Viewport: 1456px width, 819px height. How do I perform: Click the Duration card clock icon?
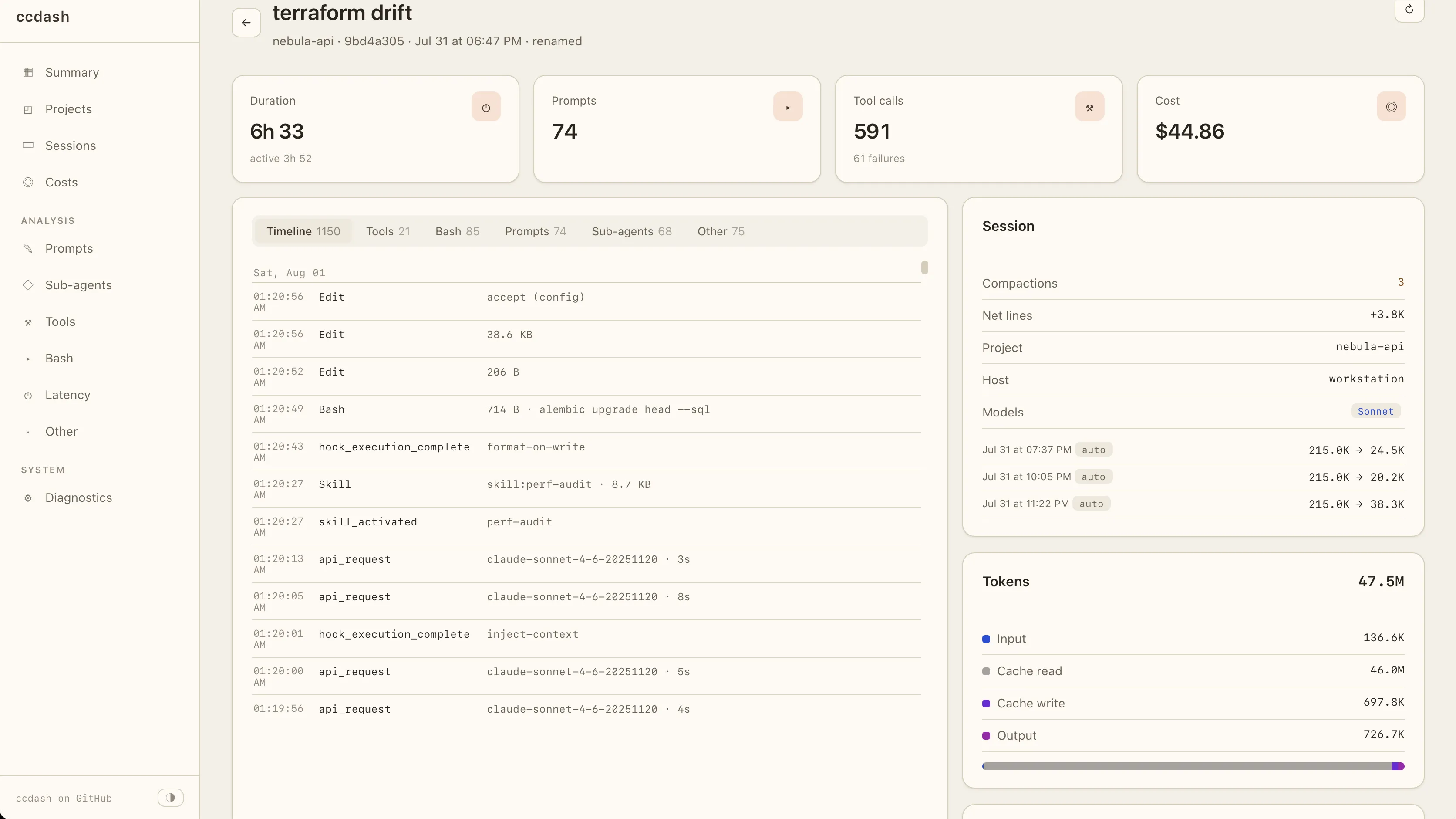[x=486, y=107]
